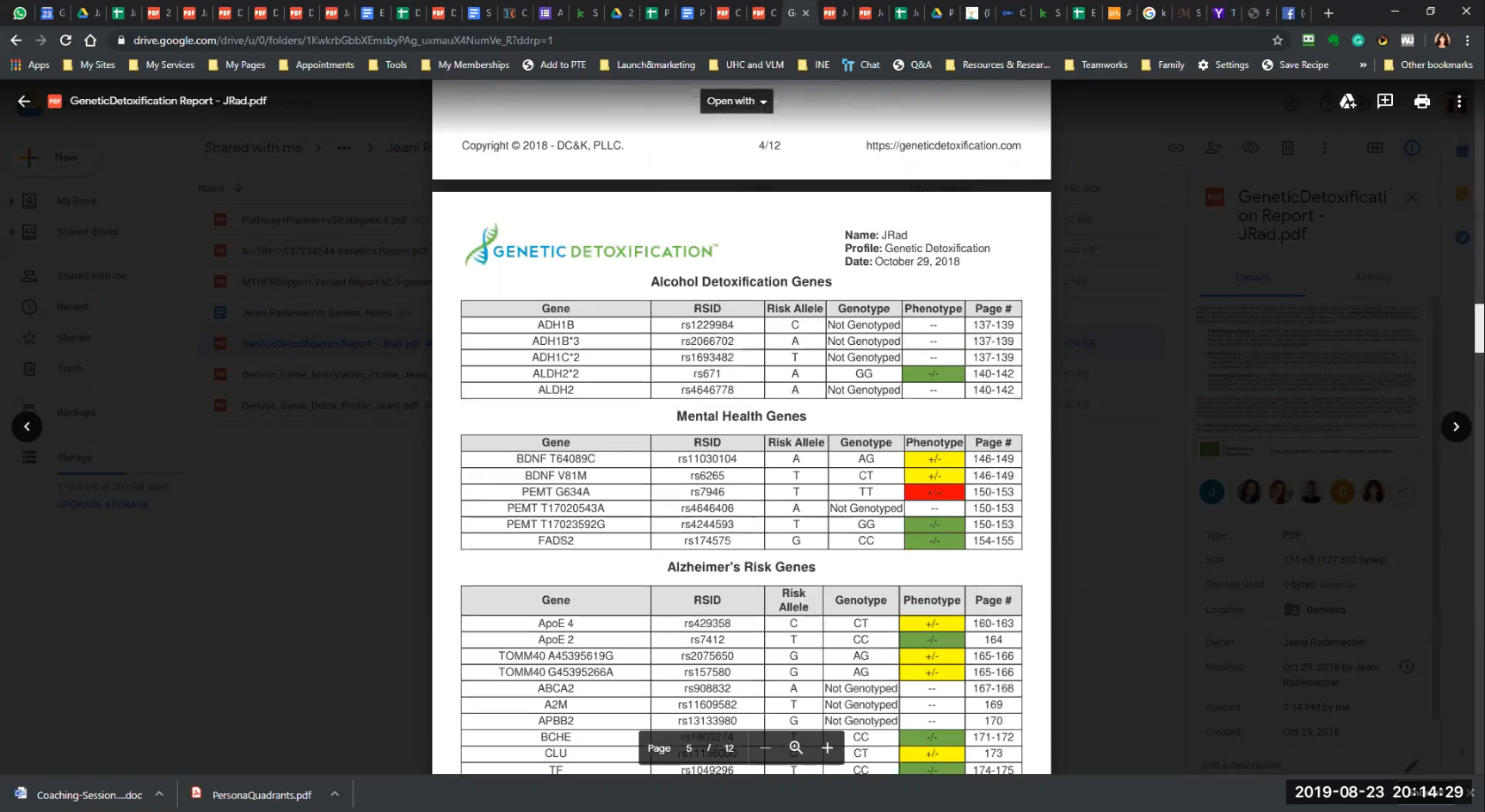
Task: Click the geneticdetoxification.com link in the PDF footer
Action: (943, 145)
